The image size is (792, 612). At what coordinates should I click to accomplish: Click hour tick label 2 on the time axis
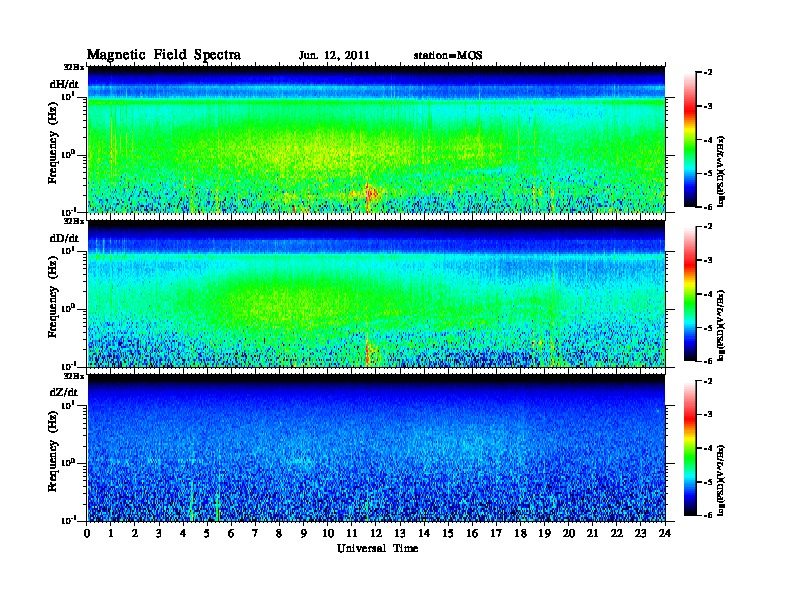click(x=135, y=534)
